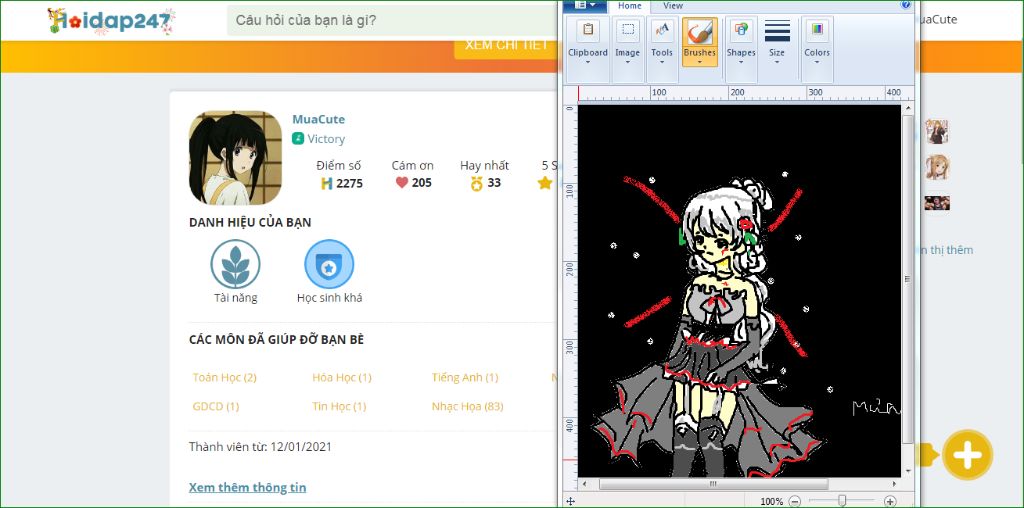
Task: Click the H points icon beside 2275
Action: [x=327, y=183]
